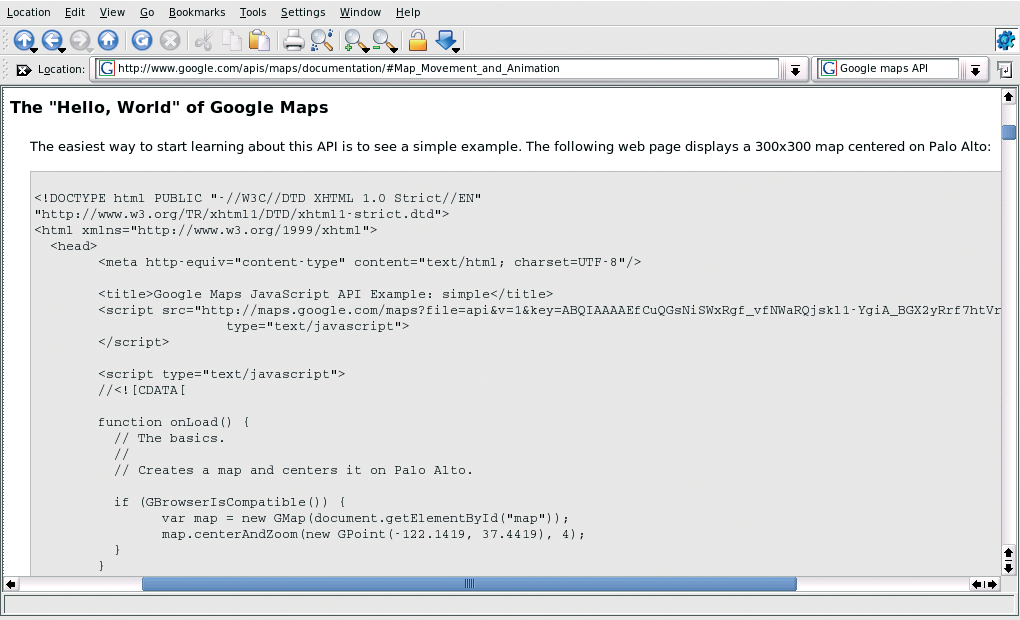Image resolution: width=1020 pixels, height=620 pixels.
Task: Click the '// The basics.' comment
Action: (169, 438)
